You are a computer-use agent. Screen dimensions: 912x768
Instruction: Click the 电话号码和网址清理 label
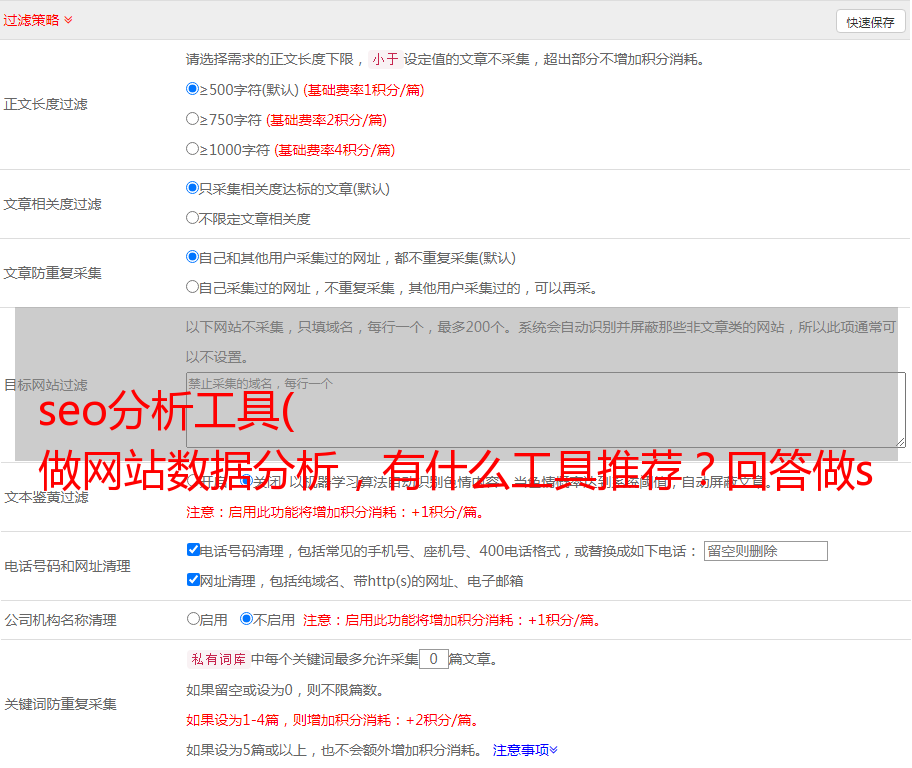(x=67, y=566)
